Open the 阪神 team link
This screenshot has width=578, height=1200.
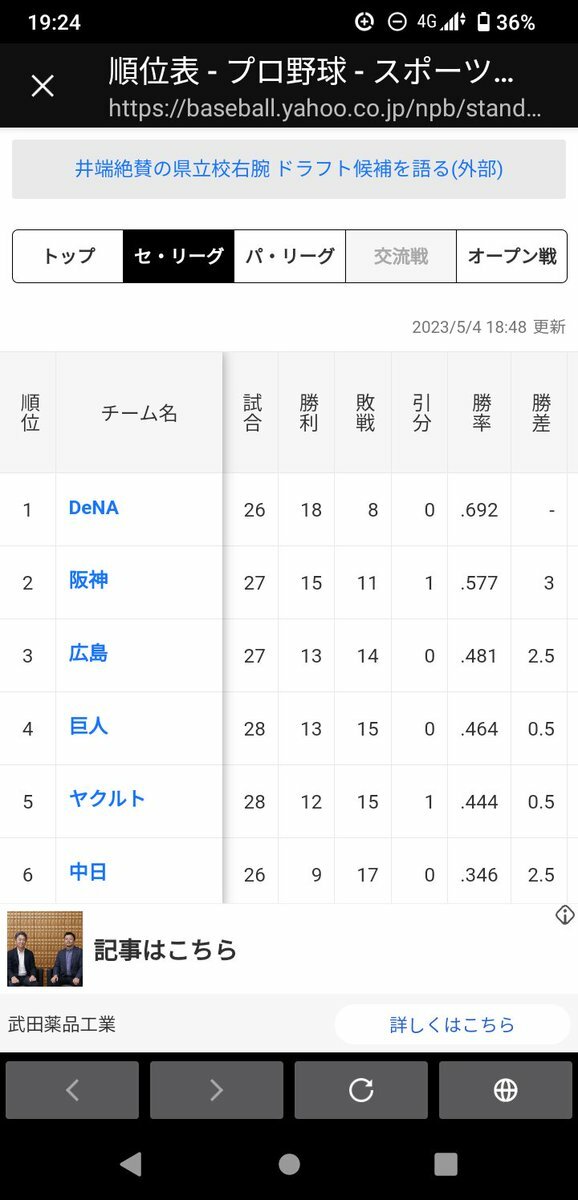[x=88, y=581]
